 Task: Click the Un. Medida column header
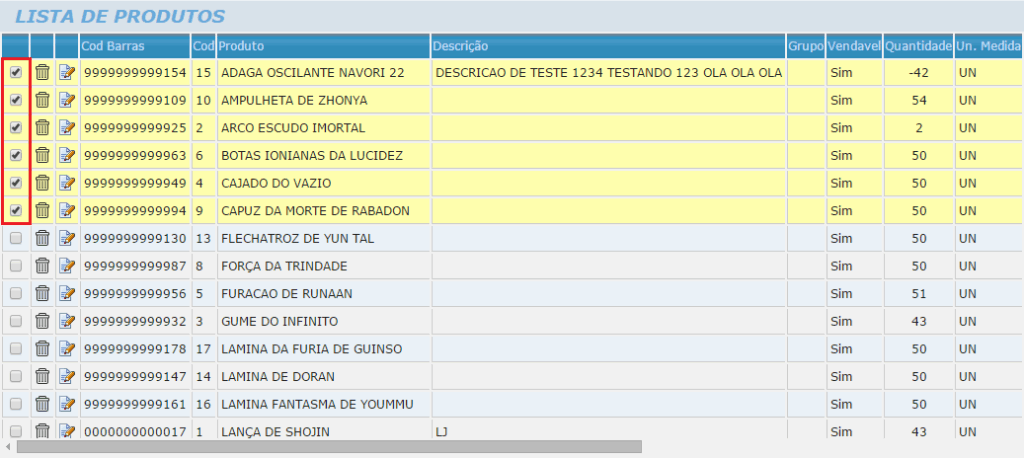click(x=989, y=46)
